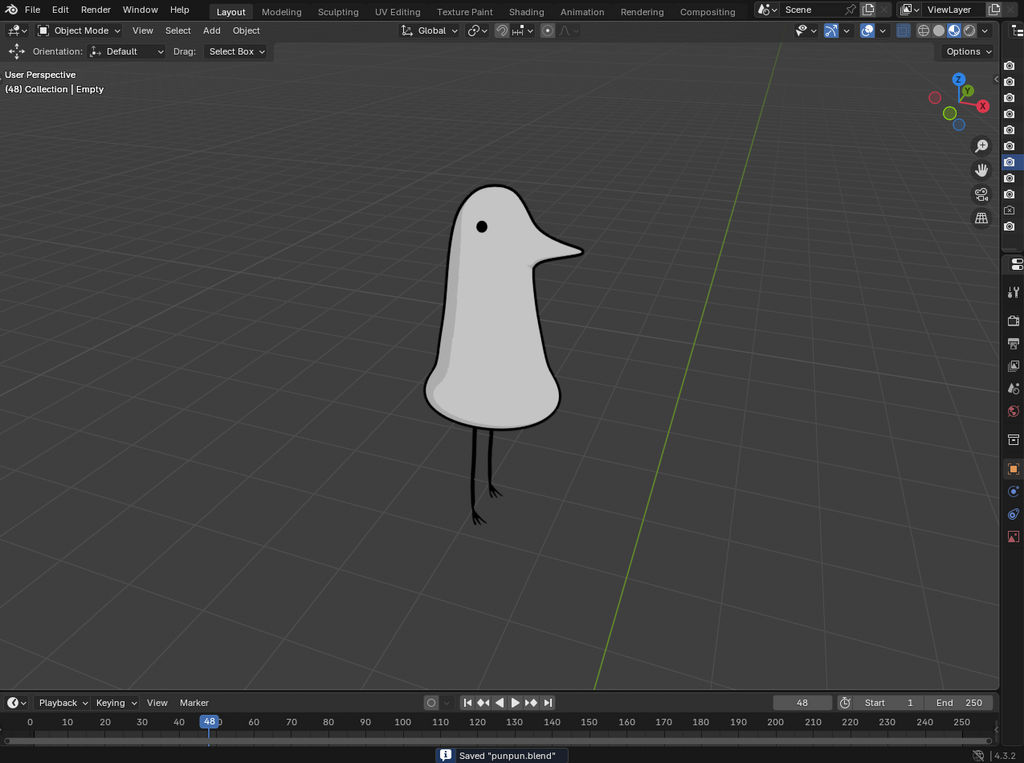Switch to wireframe viewport shading
Screen dimensions: 1024x763
click(x=923, y=31)
